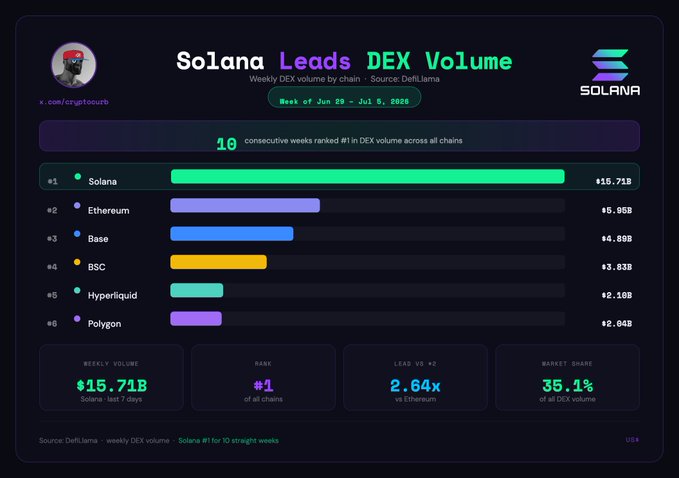Click the teal dot beside Hyperliquid
Viewport: 679px width, 478px height.
coord(77,290)
